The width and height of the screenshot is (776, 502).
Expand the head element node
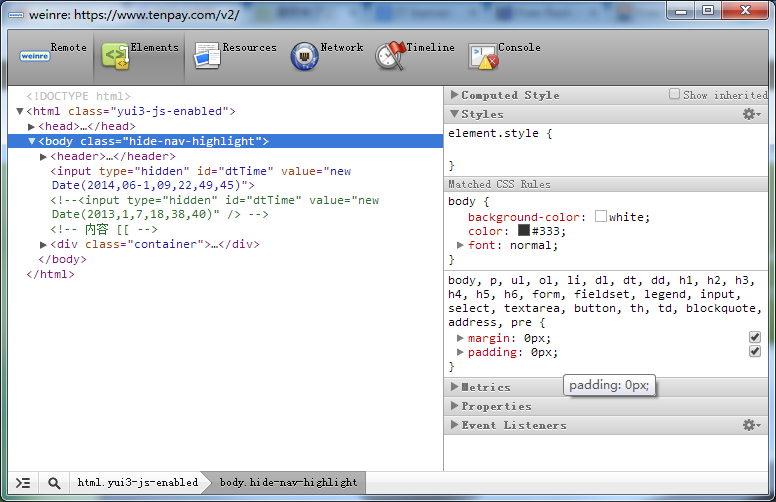pyautogui.click(x=32, y=127)
